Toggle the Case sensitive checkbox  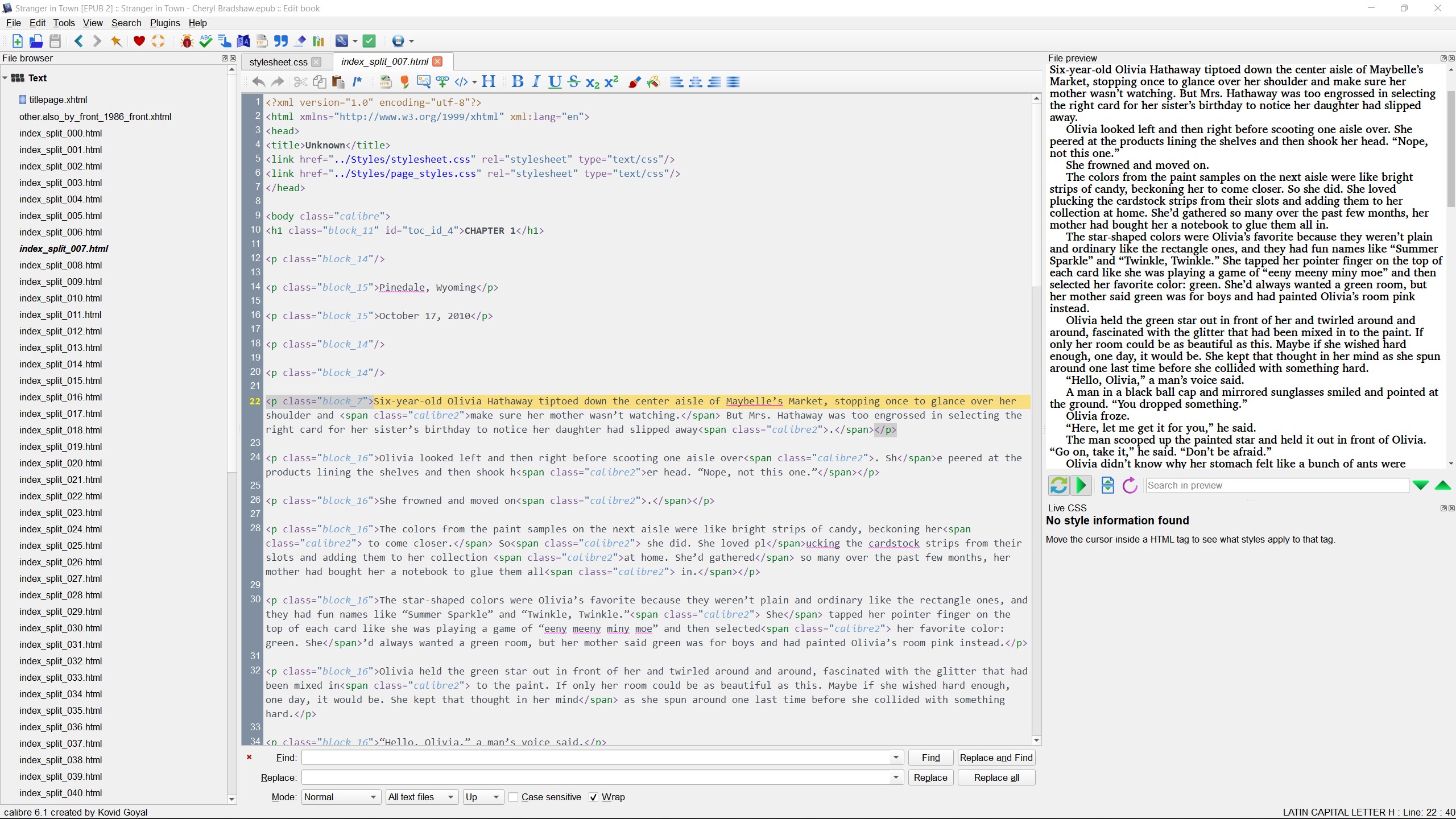click(x=514, y=797)
